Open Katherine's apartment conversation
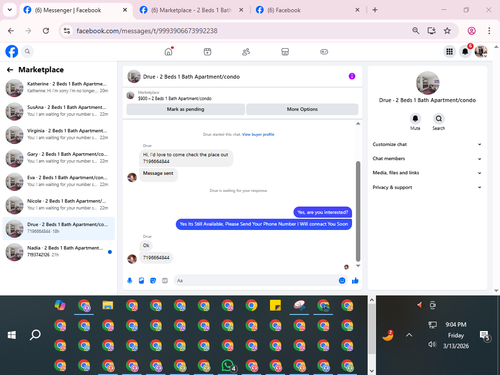This screenshot has height=375, width=500. pos(58,88)
